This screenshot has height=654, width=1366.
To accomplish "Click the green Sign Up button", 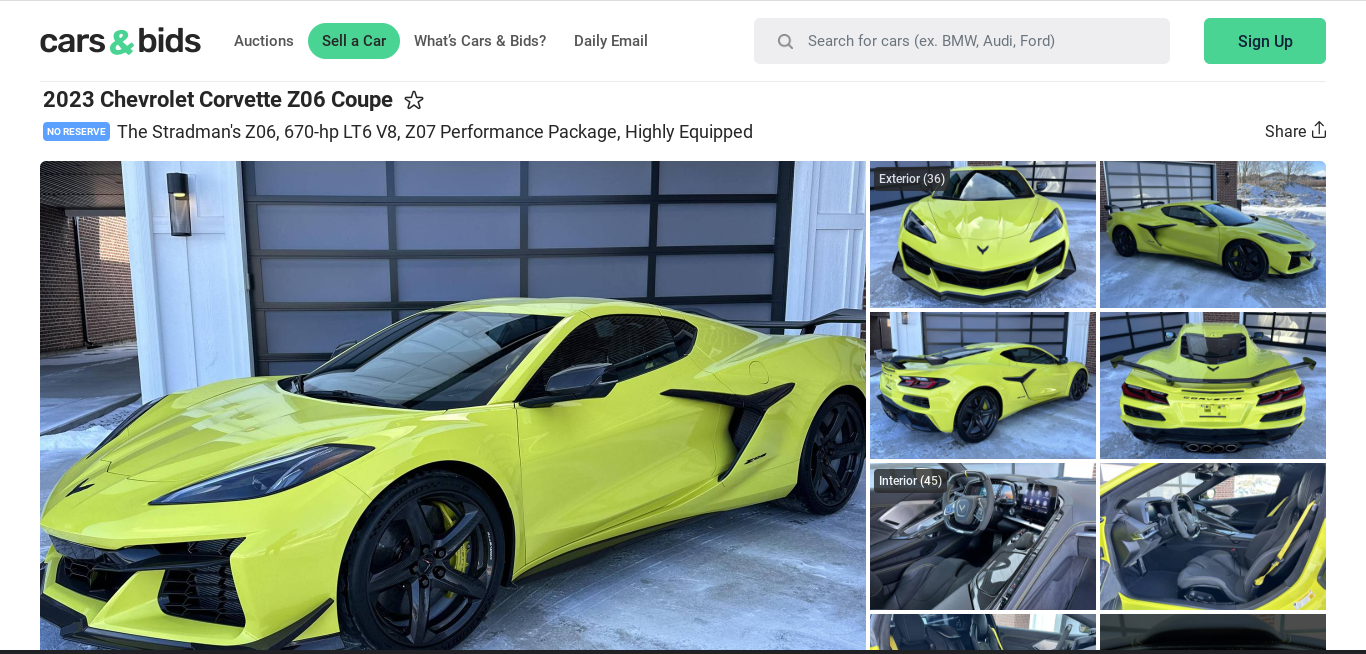I will tap(1265, 41).
